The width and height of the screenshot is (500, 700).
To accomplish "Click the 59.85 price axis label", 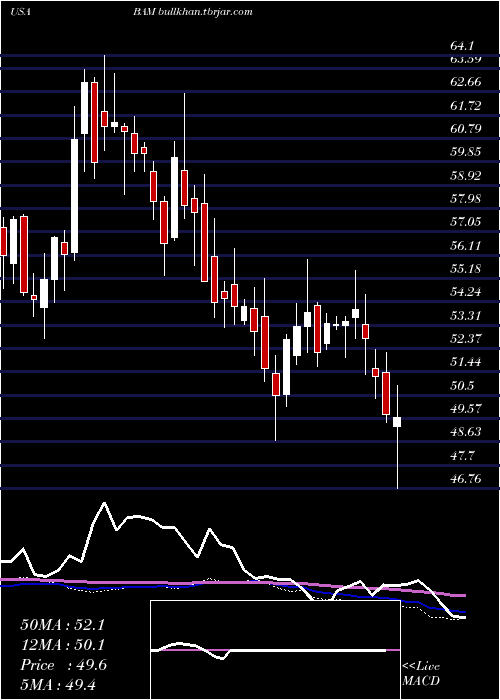I will pos(466,152).
